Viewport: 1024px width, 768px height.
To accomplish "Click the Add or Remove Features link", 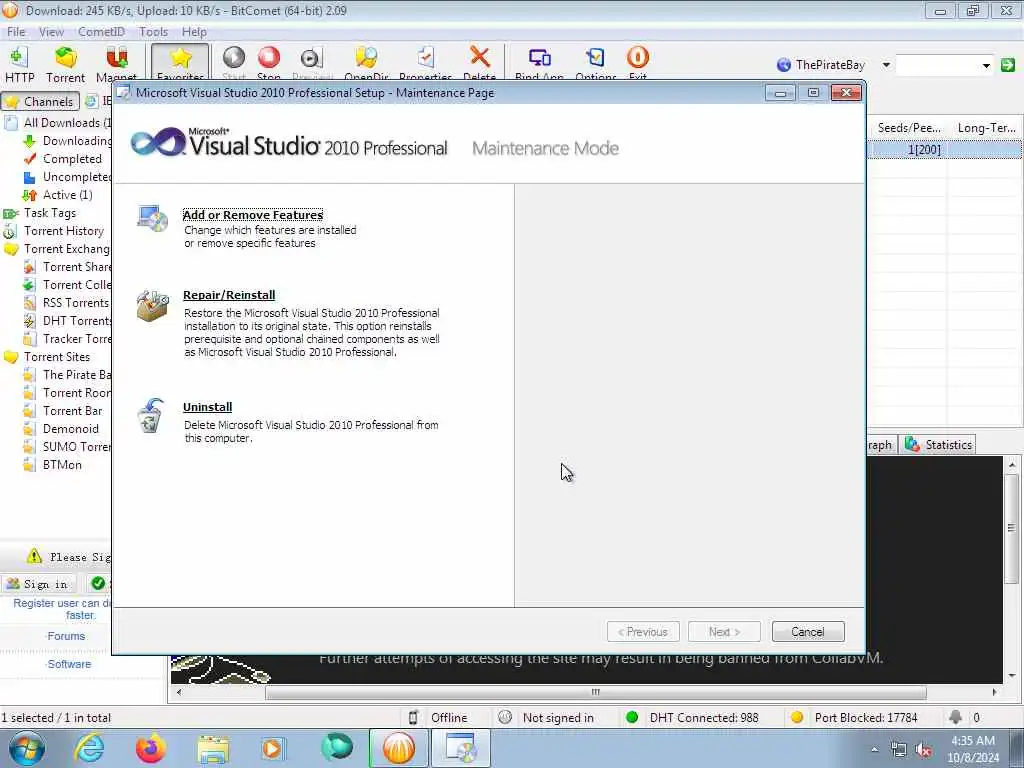I will [253, 215].
